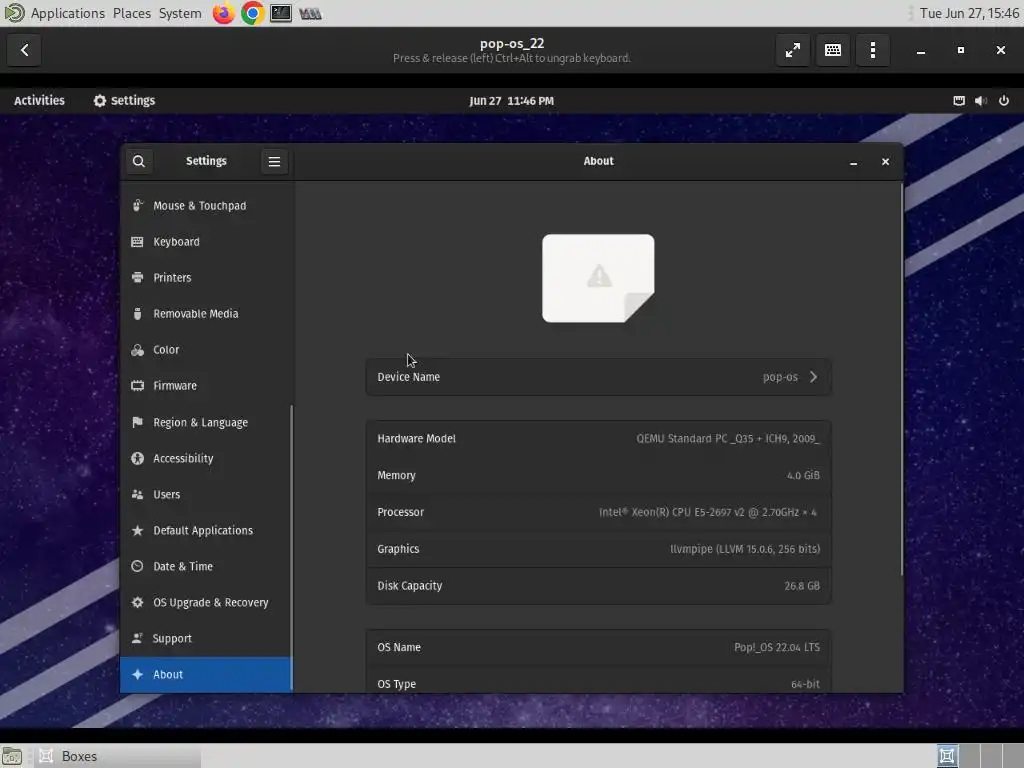Click the Memory 4.0 GiB value

click(803, 475)
